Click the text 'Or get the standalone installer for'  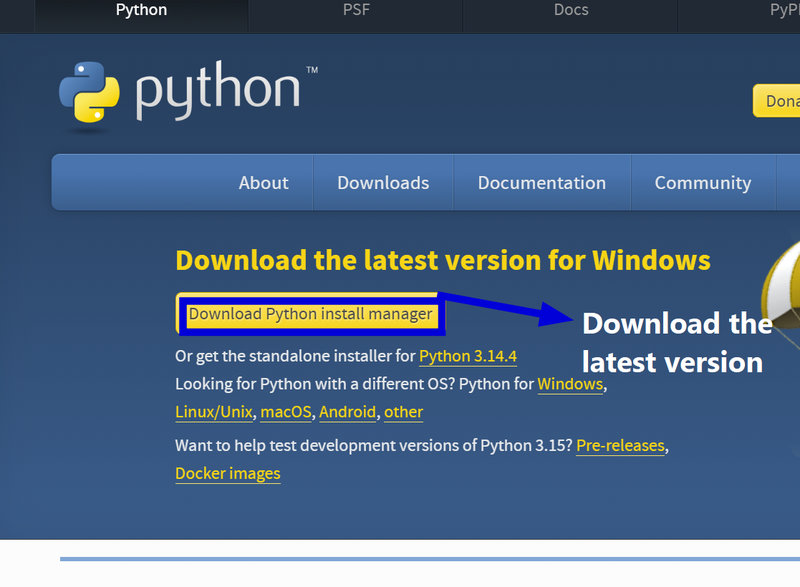click(x=295, y=356)
